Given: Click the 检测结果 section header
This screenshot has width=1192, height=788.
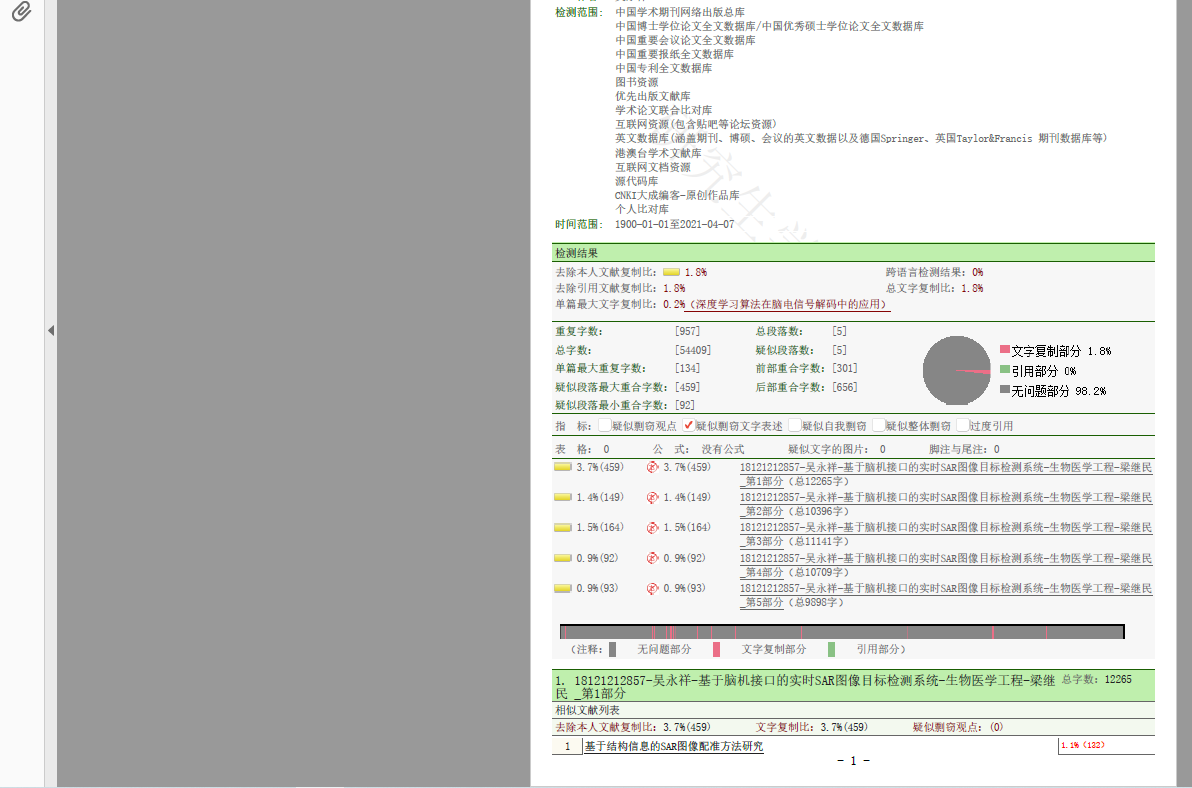Looking at the screenshot, I should point(853,253).
